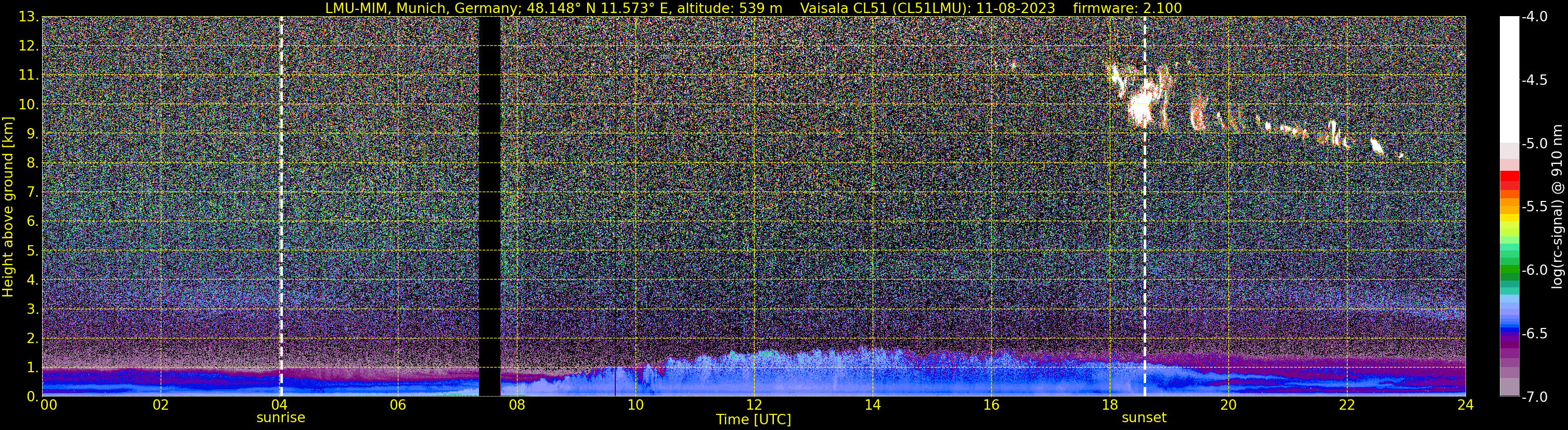The height and width of the screenshot is (430, 1568).
Task: Click the '-5.0' colorbar tick label
Action: (1534, 143)
